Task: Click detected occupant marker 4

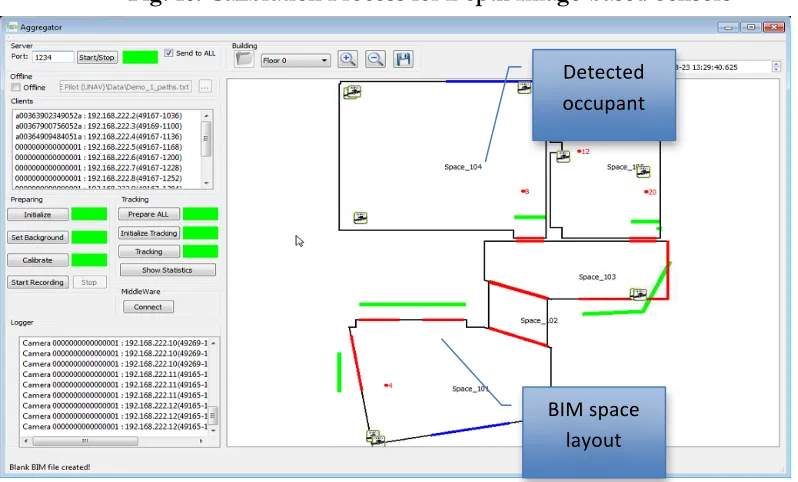Action: coord(388,385)
